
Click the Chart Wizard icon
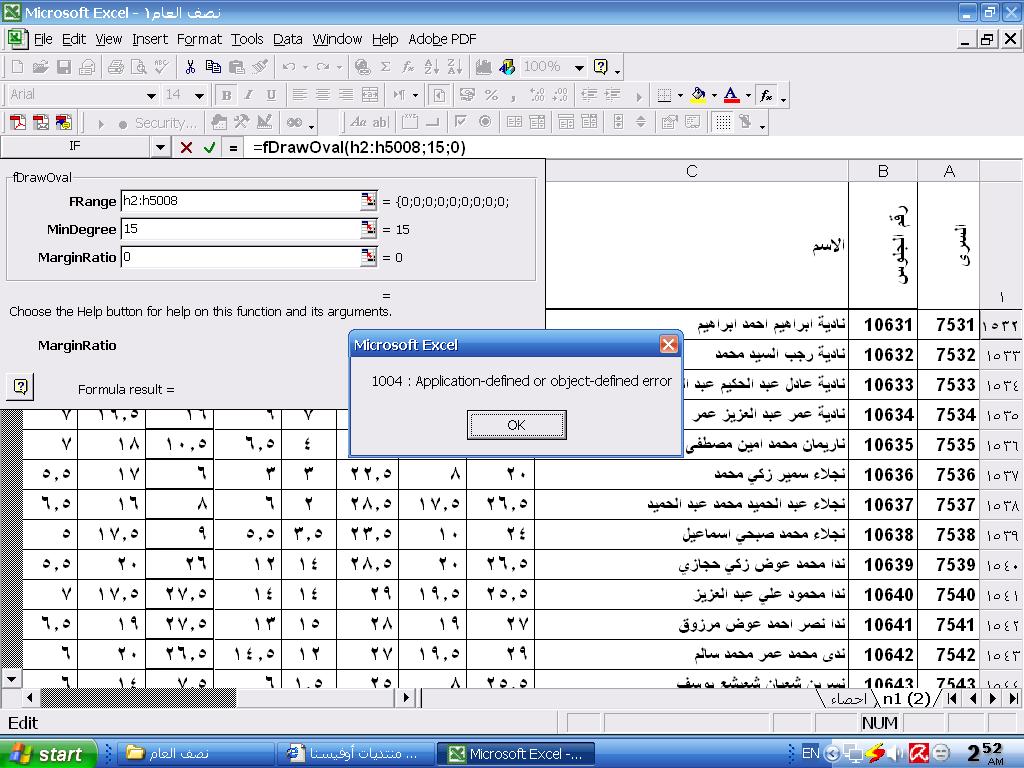(483, 67)
